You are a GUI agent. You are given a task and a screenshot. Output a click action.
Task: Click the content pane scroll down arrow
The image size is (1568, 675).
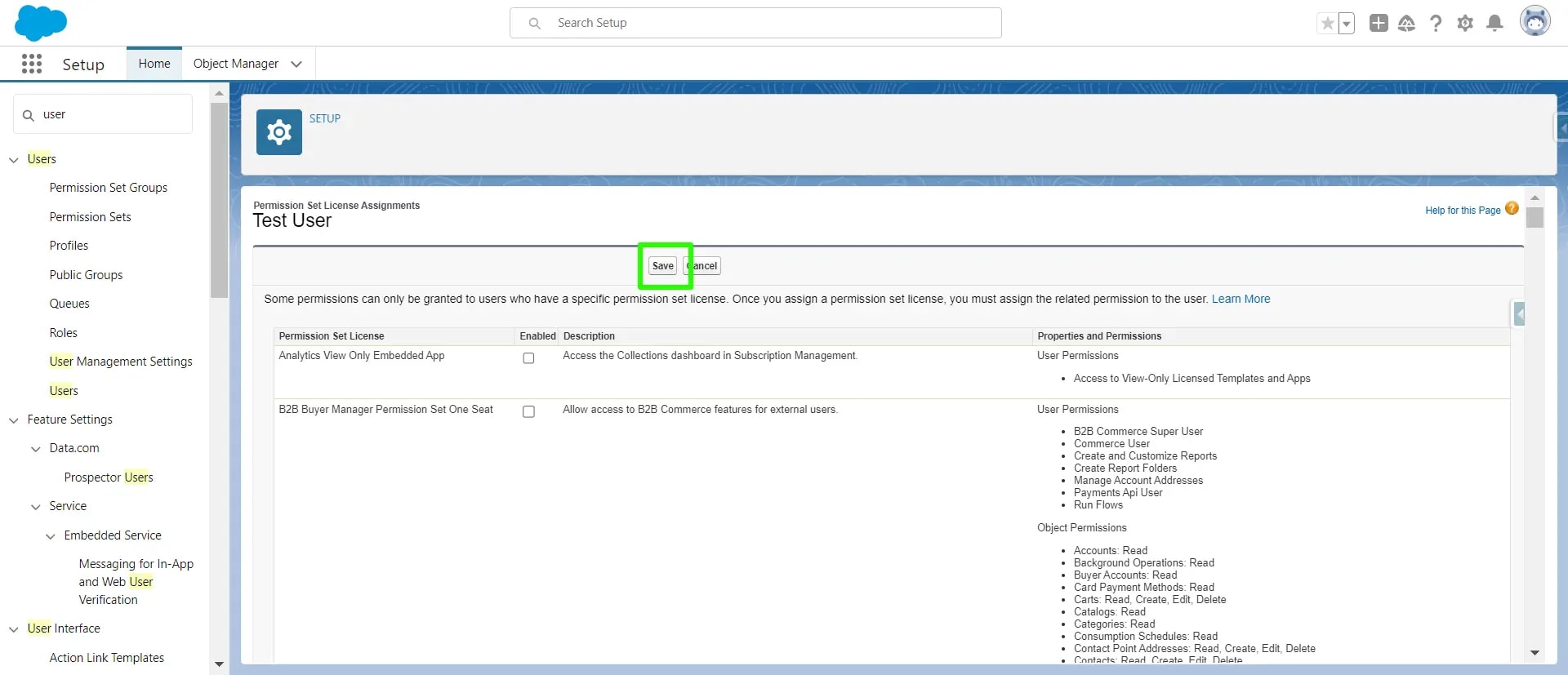pos(1535,653)
